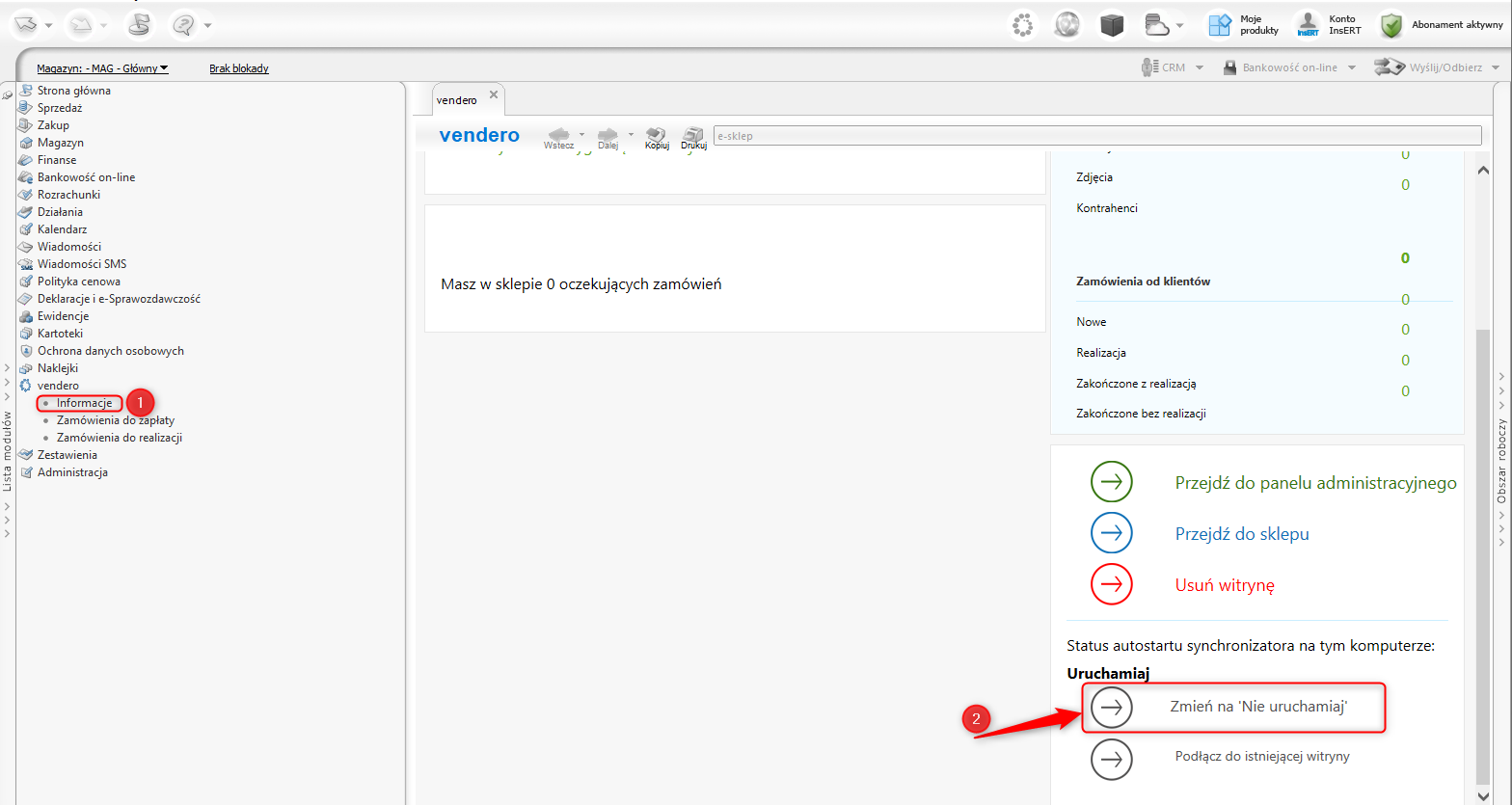This screenshot has height=805, width=1512.
Task: Open Zamówienia do zapłaty
Action: click(116, 420)
